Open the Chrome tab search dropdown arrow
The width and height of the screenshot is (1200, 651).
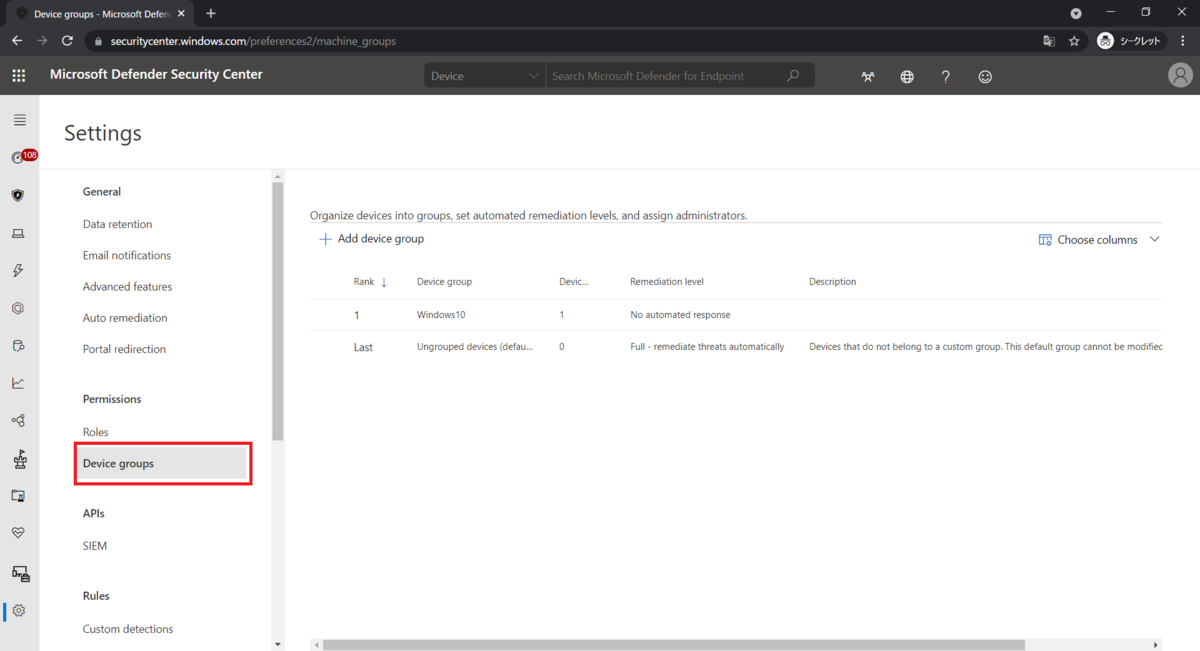pos(1076,14)
